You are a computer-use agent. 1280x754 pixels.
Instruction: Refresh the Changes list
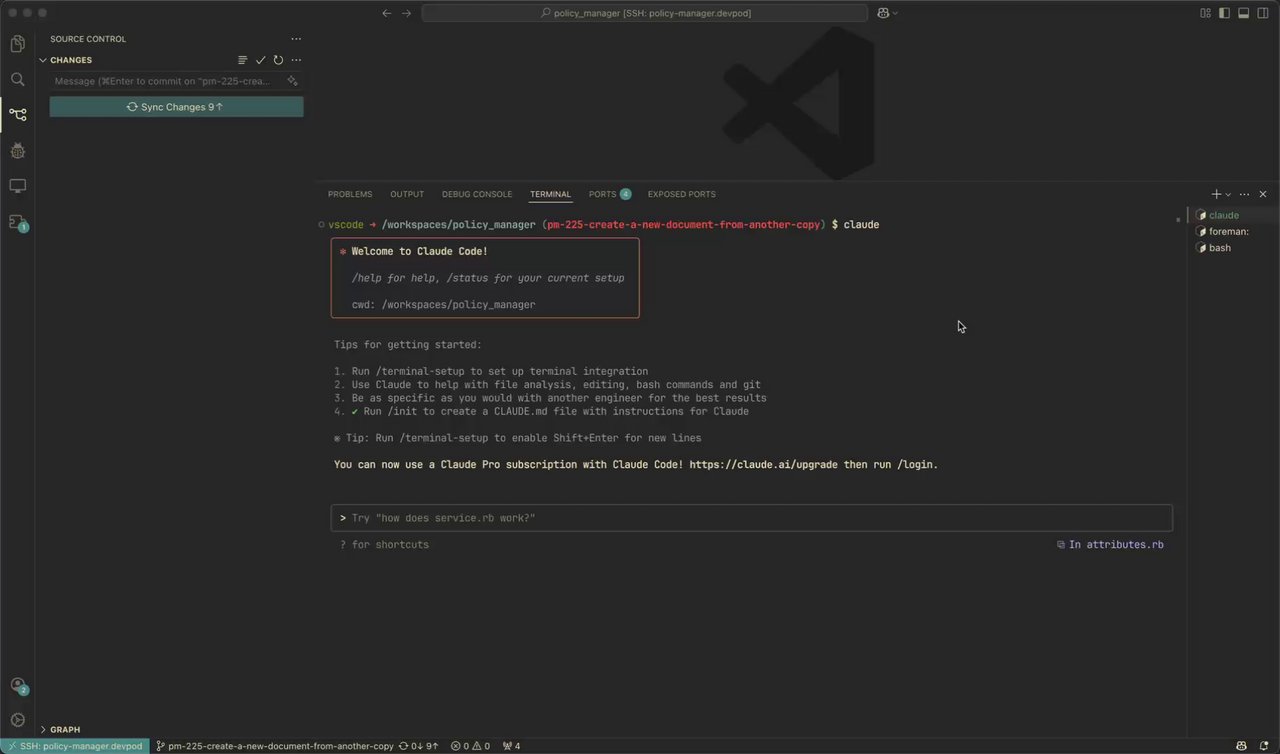tap(278, 60)
